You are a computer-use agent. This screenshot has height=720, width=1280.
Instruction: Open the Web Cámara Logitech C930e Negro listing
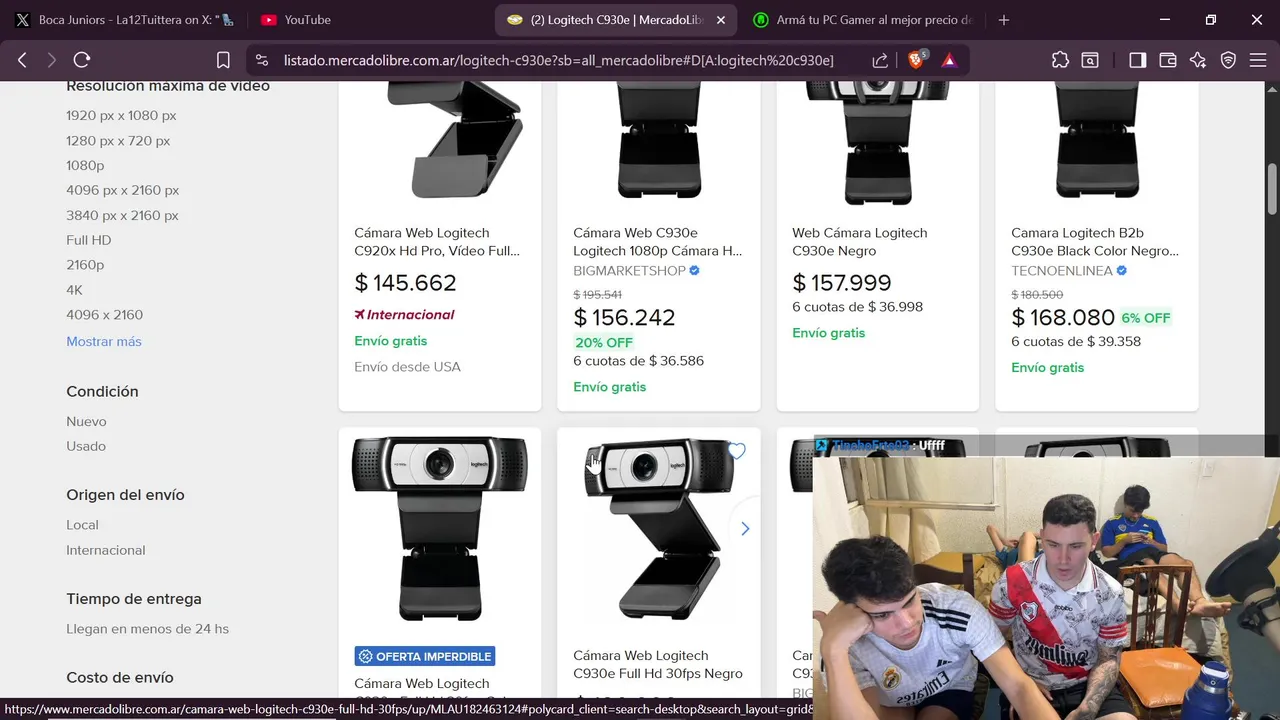click(x=859, y=242)
